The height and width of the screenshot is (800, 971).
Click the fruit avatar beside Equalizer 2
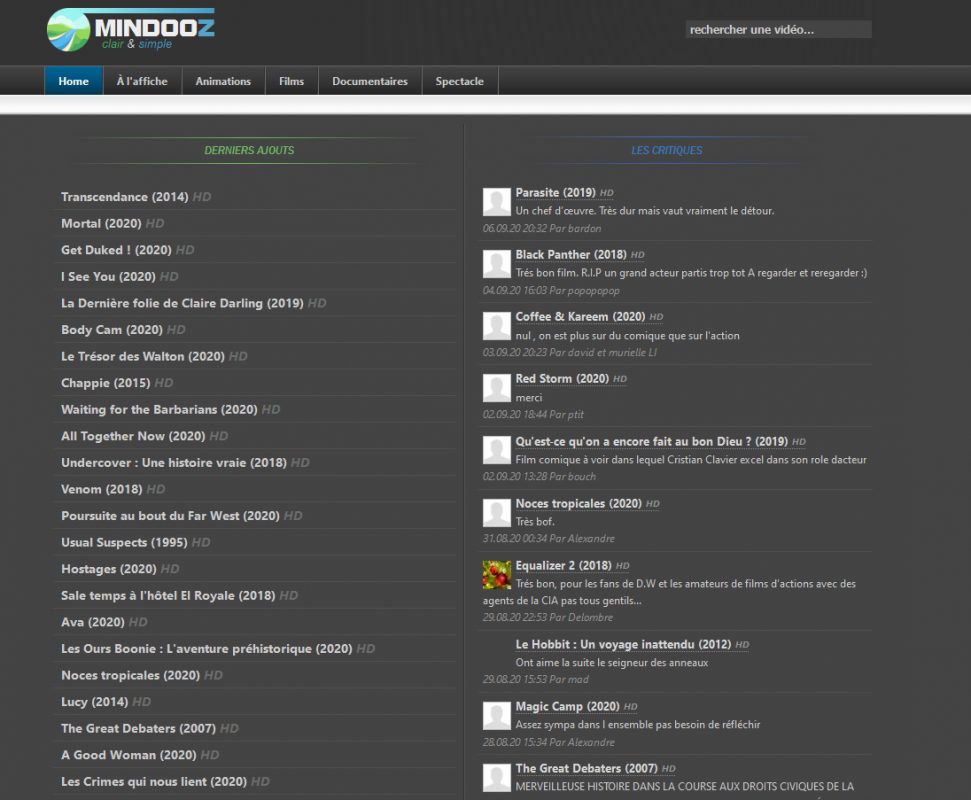point(497,575)
